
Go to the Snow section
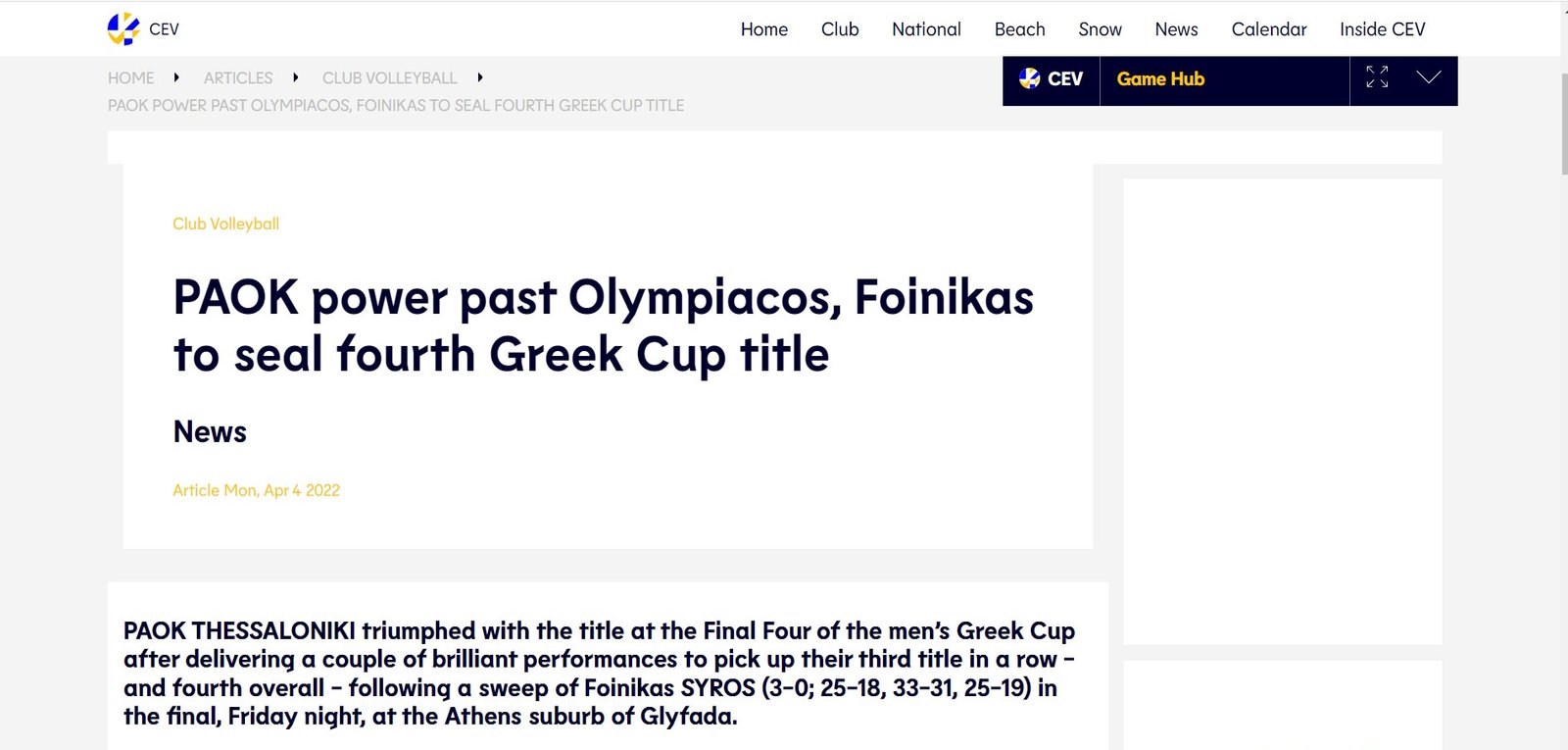(x=1100, y=29)
